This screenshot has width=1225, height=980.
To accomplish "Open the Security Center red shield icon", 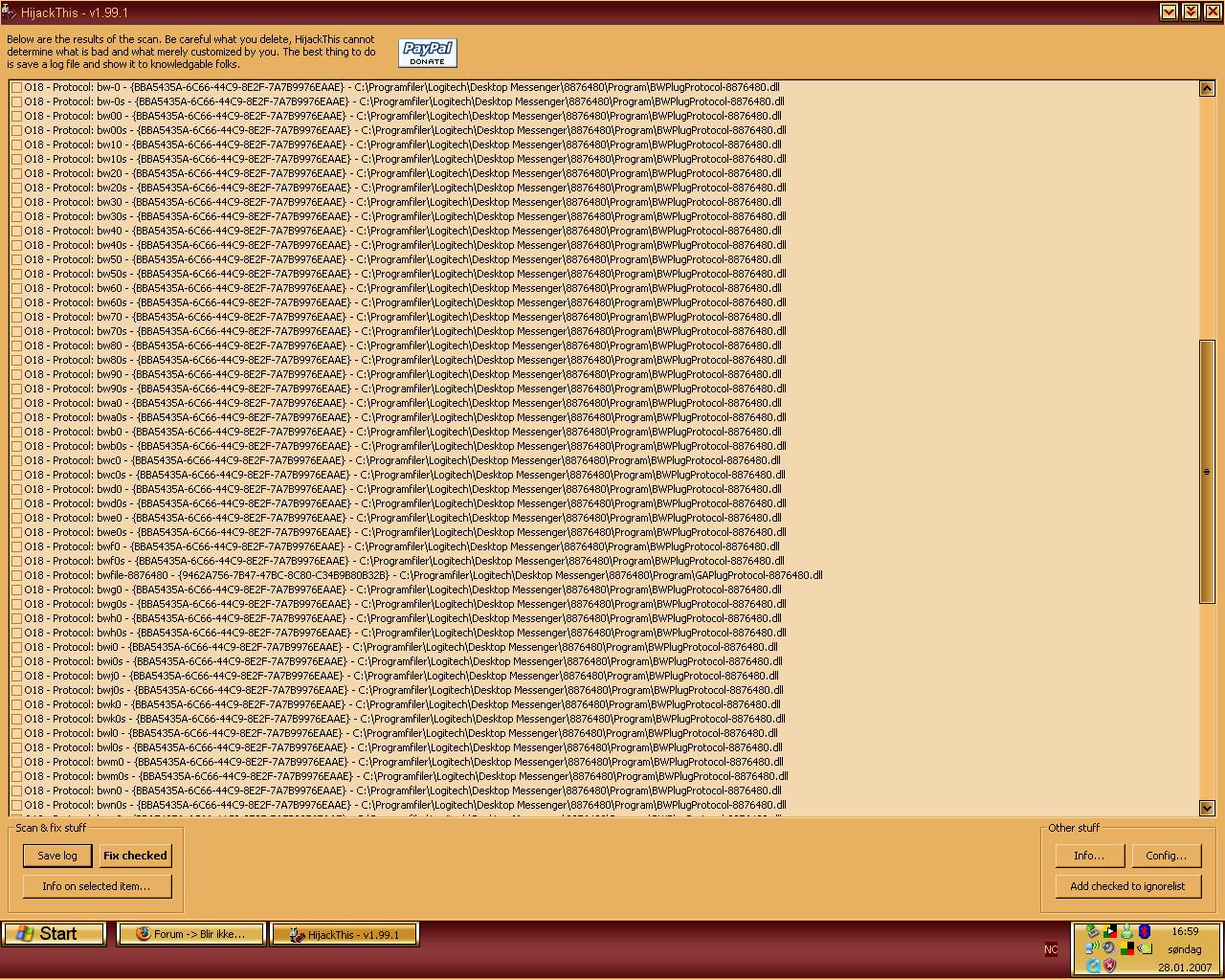I will (1109, 965).
